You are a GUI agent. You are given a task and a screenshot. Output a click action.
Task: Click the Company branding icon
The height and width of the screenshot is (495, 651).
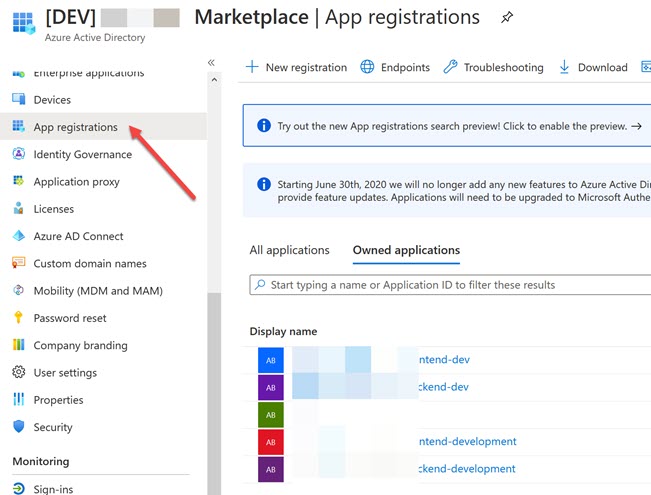[19, 345]
